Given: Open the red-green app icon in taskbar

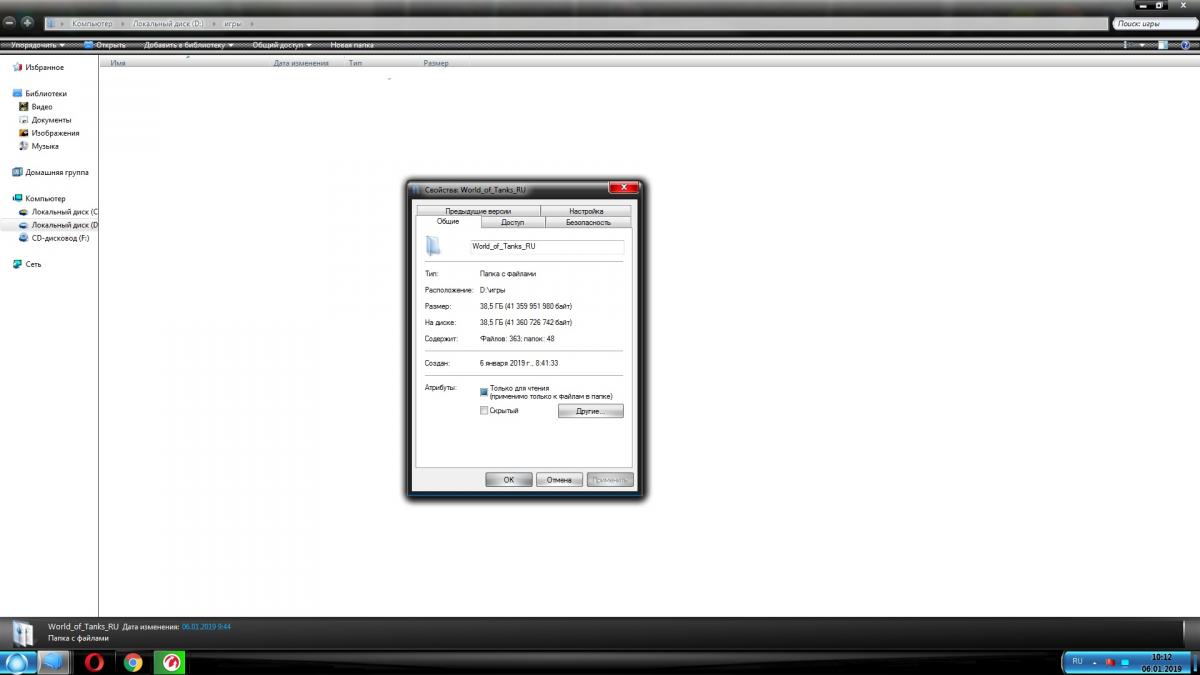Looking at the screenshot, I should point(169,662).
